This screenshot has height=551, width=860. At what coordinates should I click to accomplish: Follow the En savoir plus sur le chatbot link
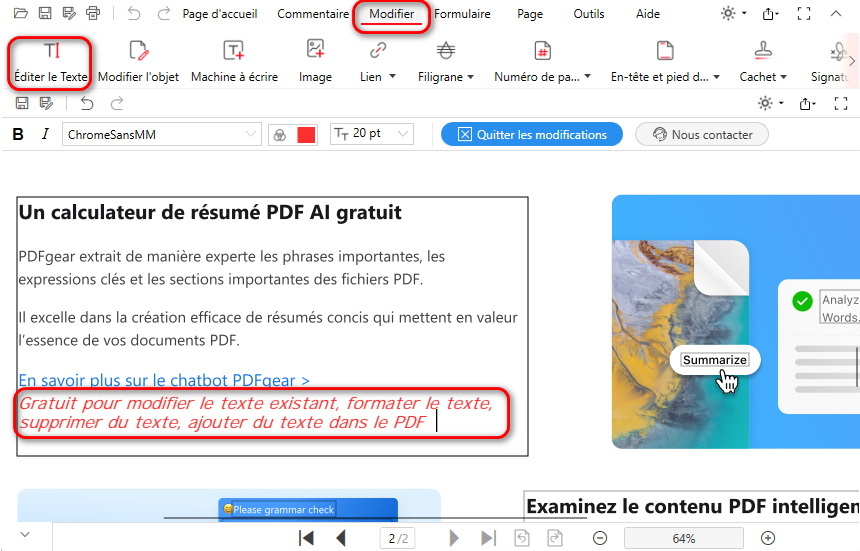click(164, 380)
